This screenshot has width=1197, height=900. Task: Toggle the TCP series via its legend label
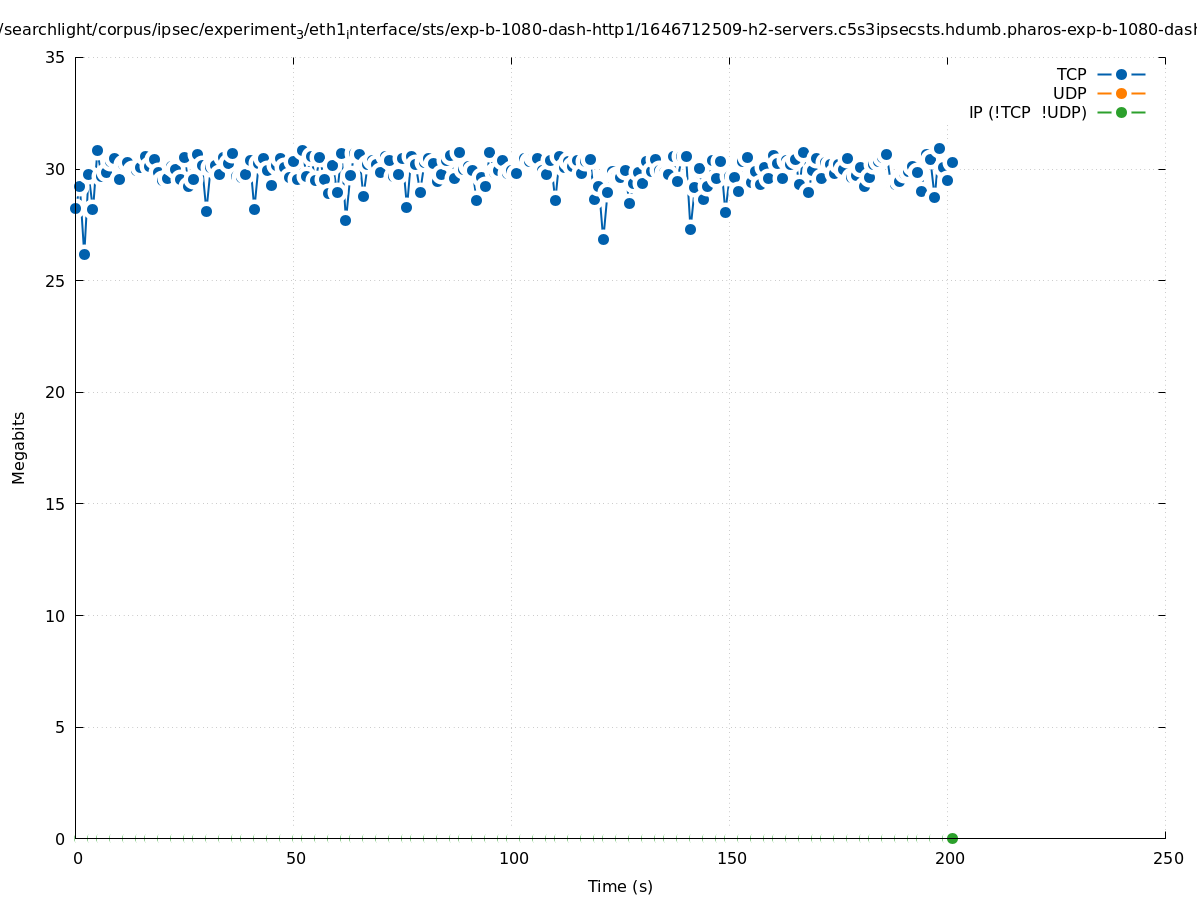(1071, 74)
